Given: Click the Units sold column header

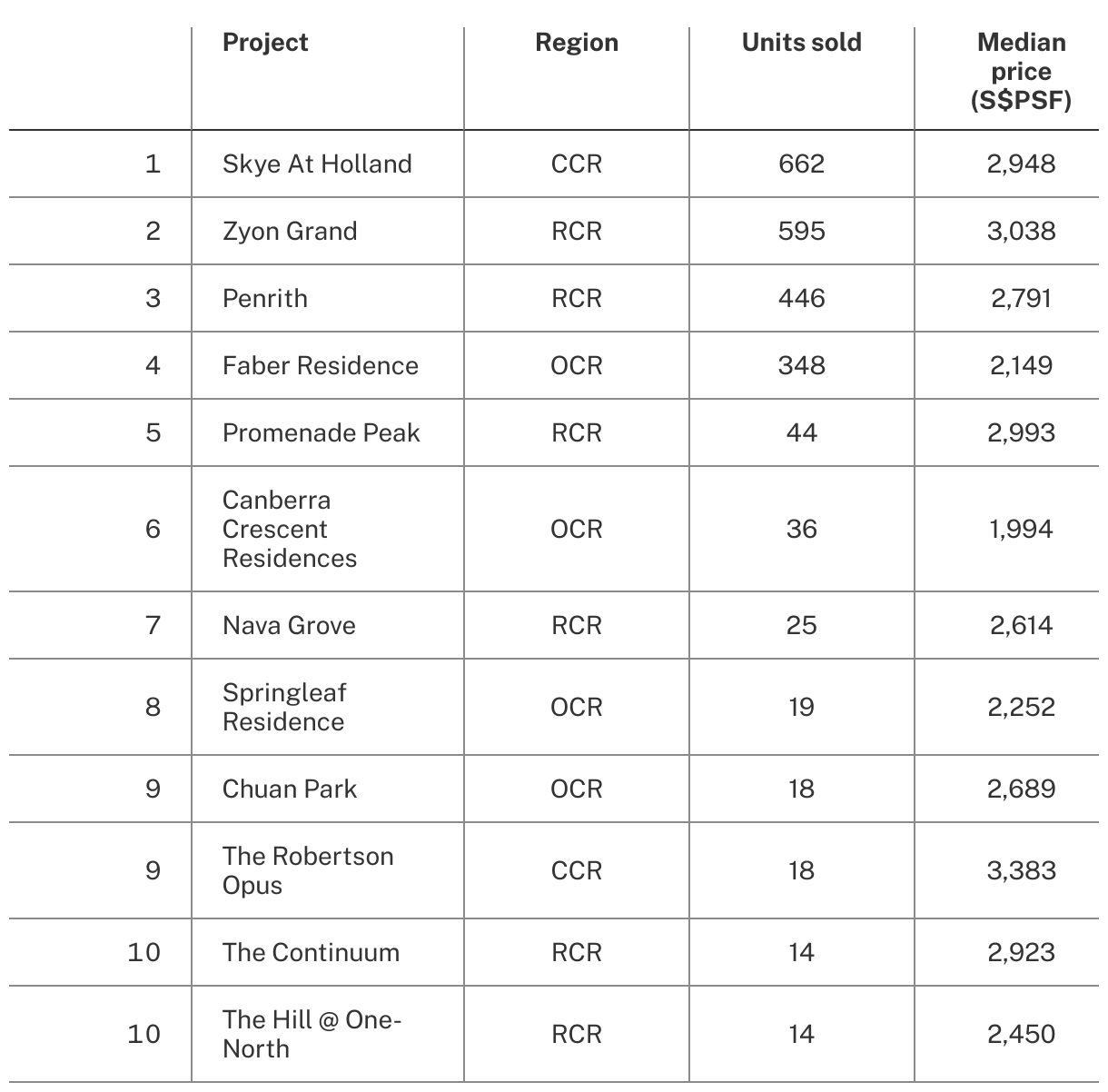Looking at the screenshot, I should click(x=801, y=43).
